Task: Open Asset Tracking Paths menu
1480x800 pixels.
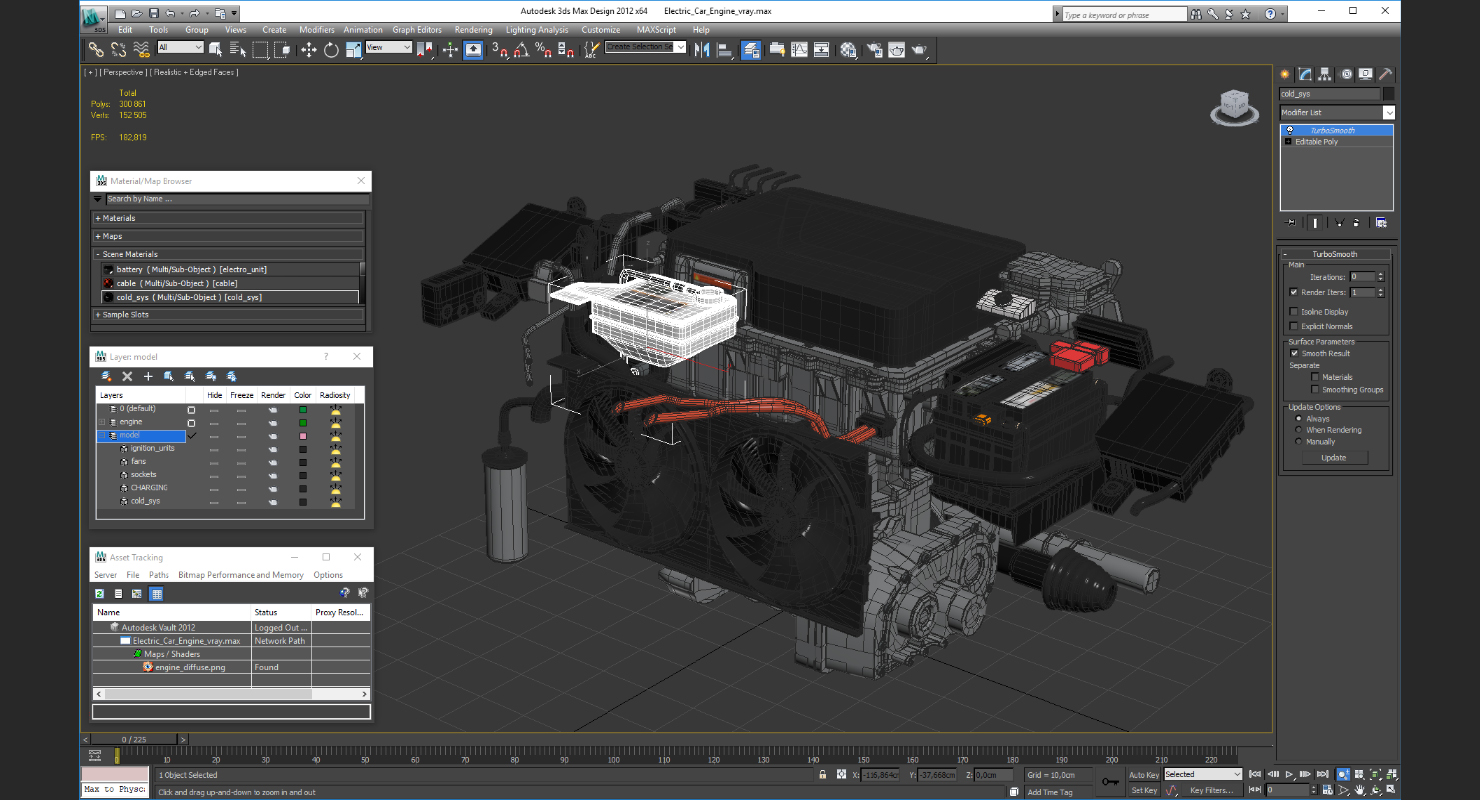Action: pos(159,575)
